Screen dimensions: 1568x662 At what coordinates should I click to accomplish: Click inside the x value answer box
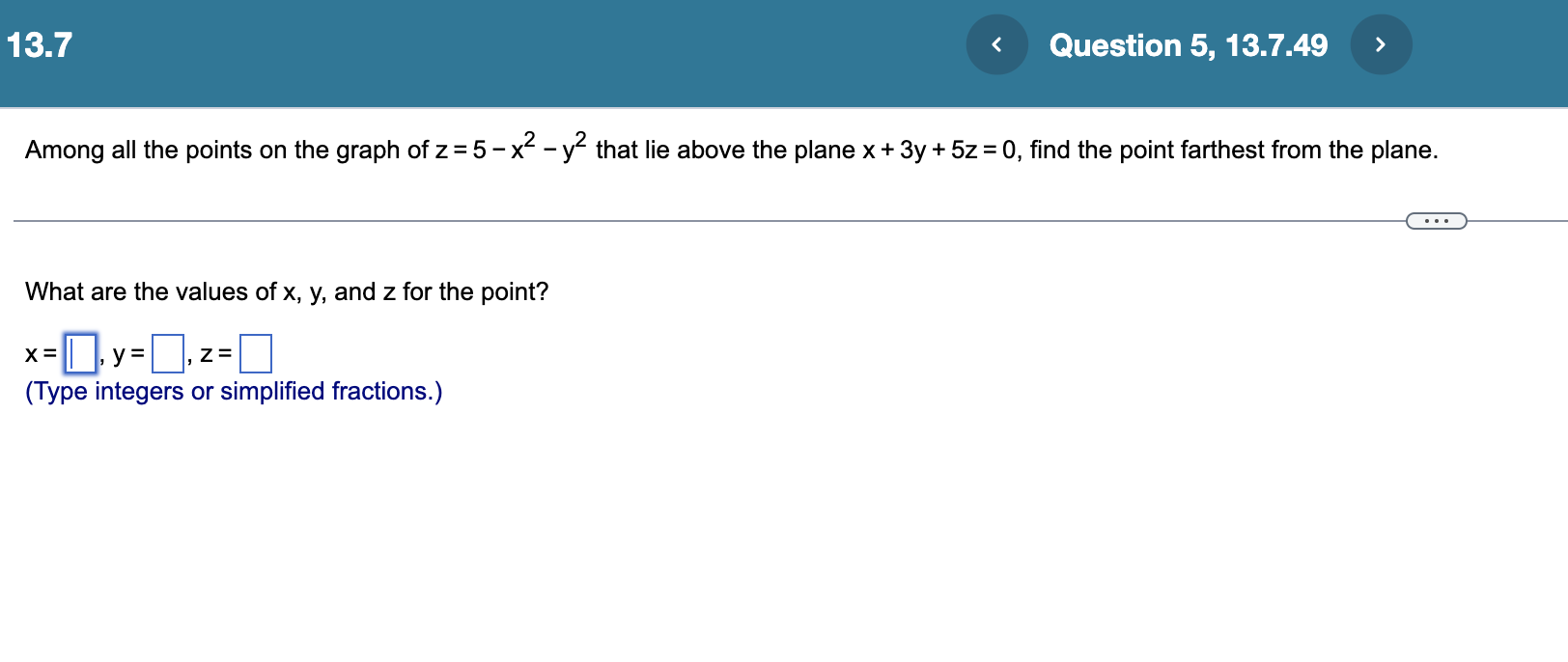click(79, 353)
